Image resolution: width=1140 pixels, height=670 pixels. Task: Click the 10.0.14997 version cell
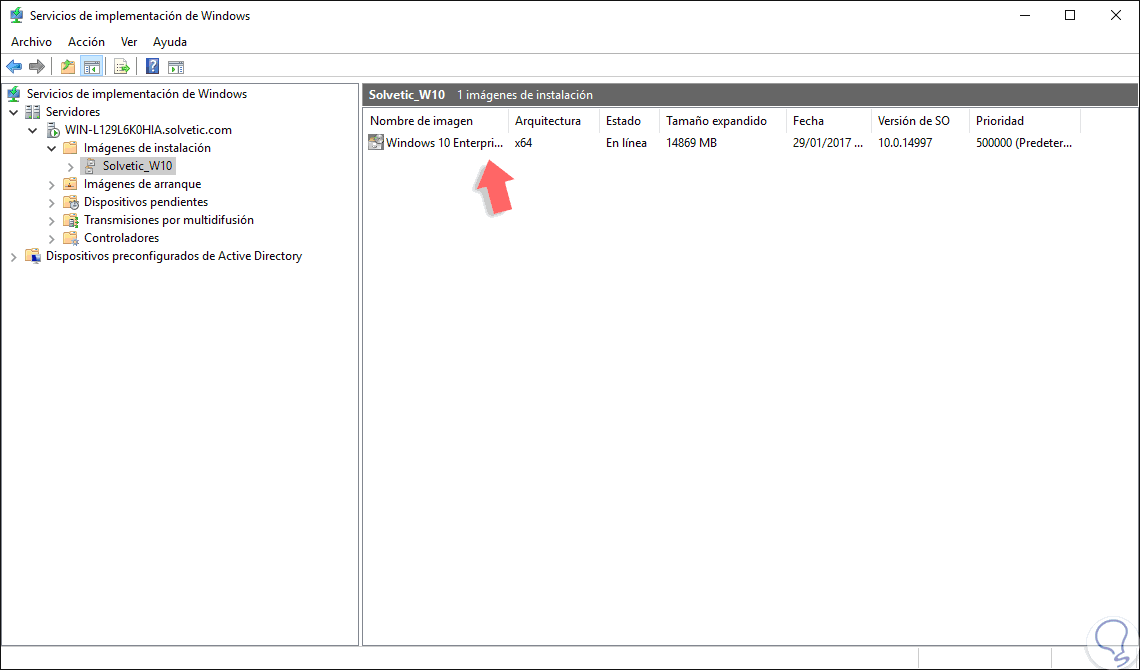(905, 142)
